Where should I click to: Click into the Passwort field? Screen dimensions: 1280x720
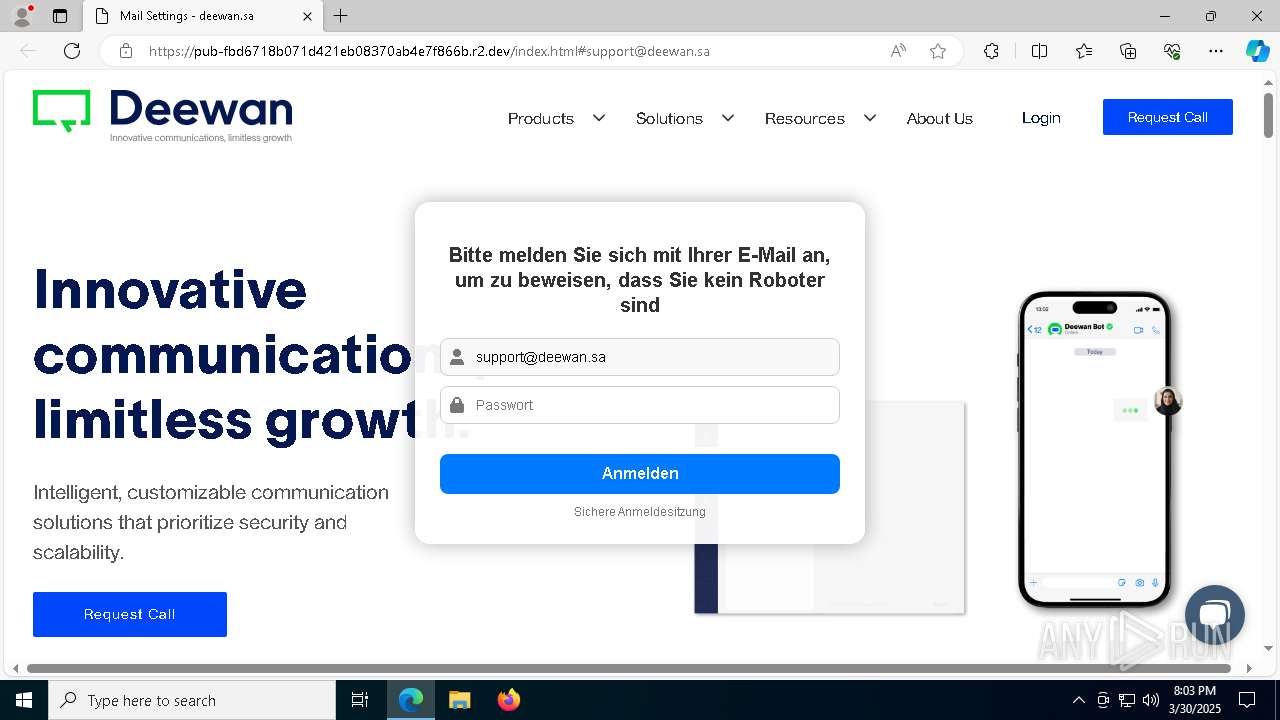coord(640,405)
